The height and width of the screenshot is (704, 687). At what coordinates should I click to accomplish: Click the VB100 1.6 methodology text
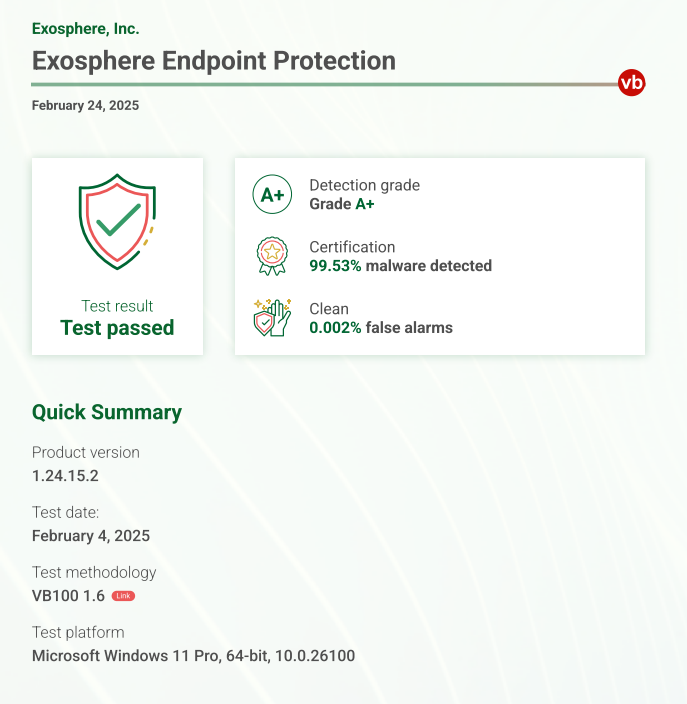tap(68, 596)
